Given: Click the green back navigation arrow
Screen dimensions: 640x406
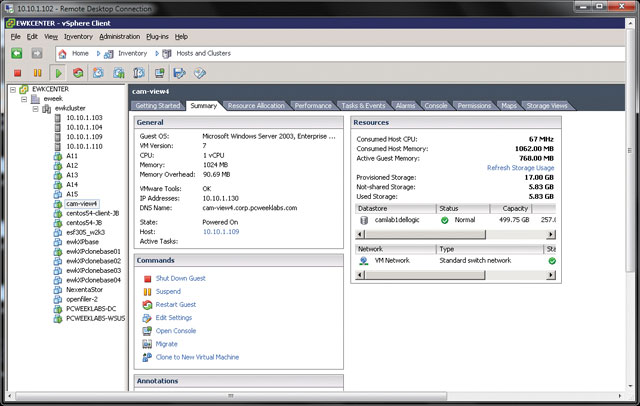Looking at the screenshot, I should 17,53.
